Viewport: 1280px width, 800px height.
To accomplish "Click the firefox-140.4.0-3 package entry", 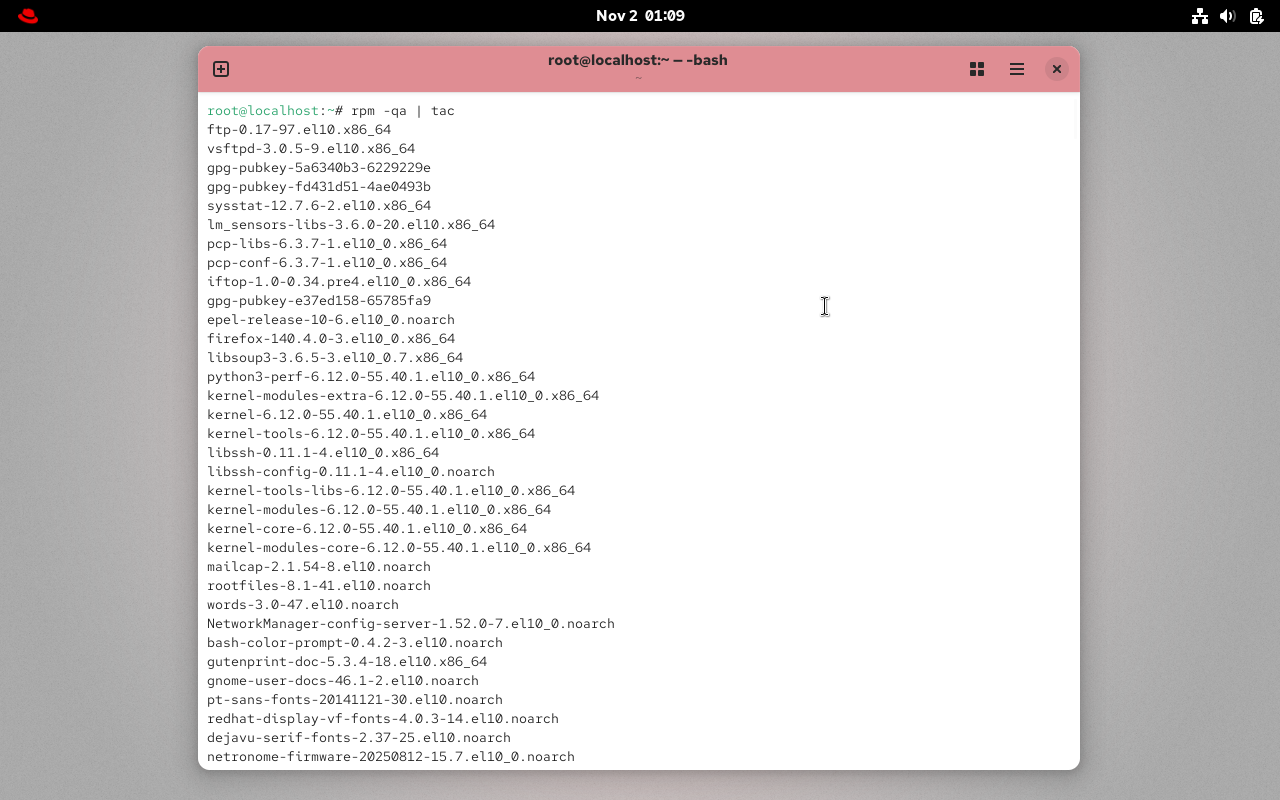I will click(x=331, y=338).
